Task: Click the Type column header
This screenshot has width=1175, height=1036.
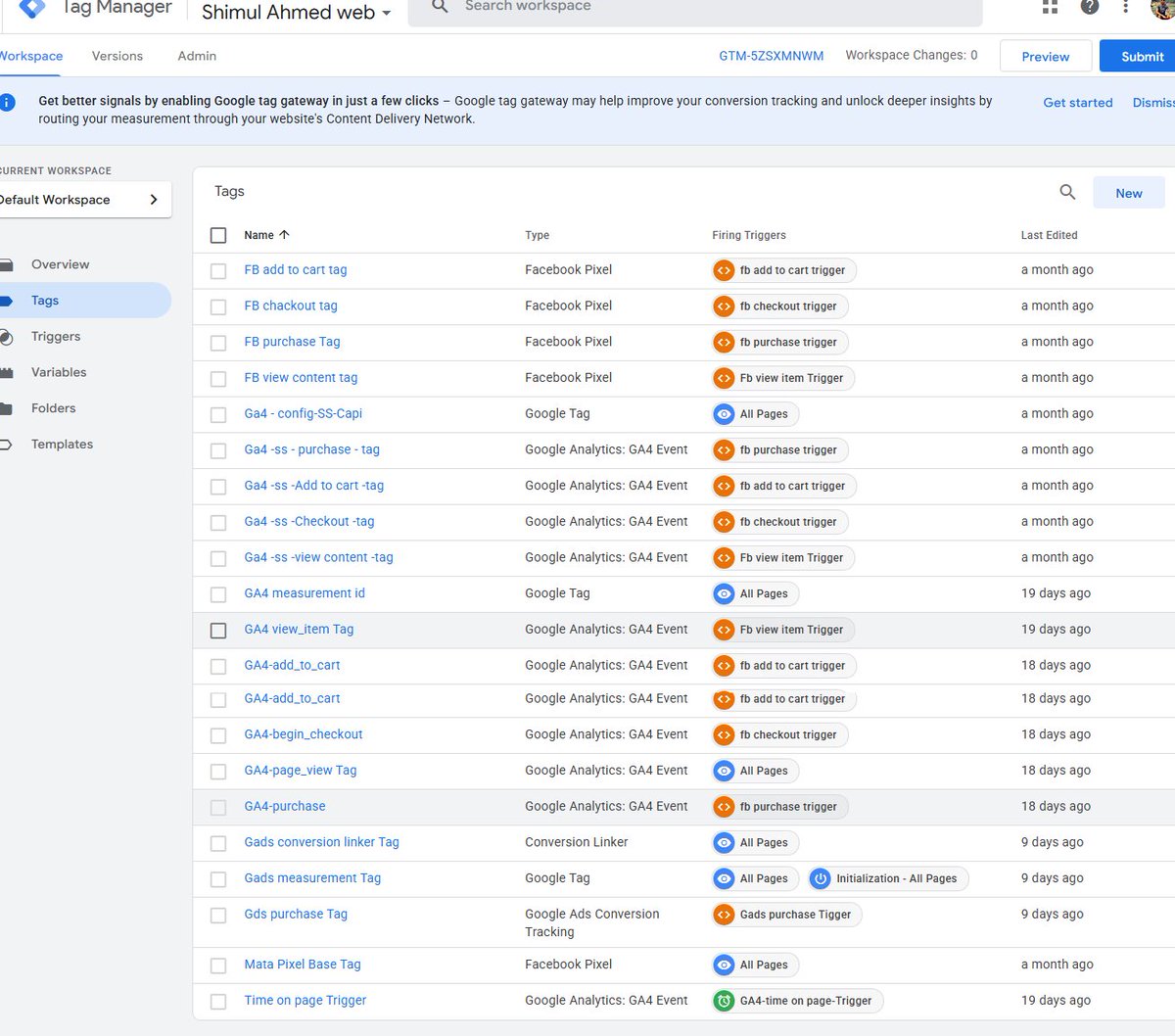Action: 537,235
